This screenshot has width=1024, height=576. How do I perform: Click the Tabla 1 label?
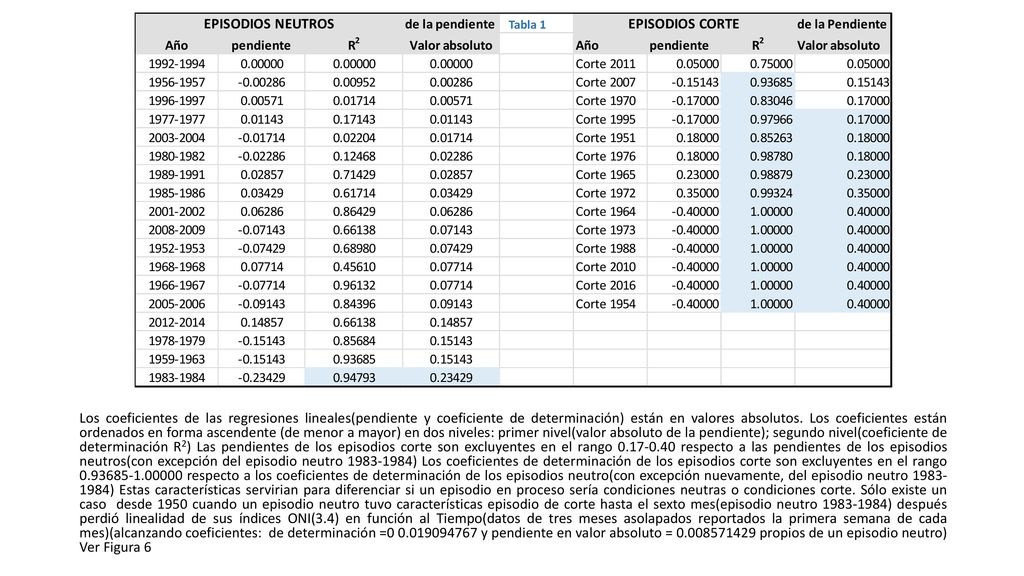point(526,25)
